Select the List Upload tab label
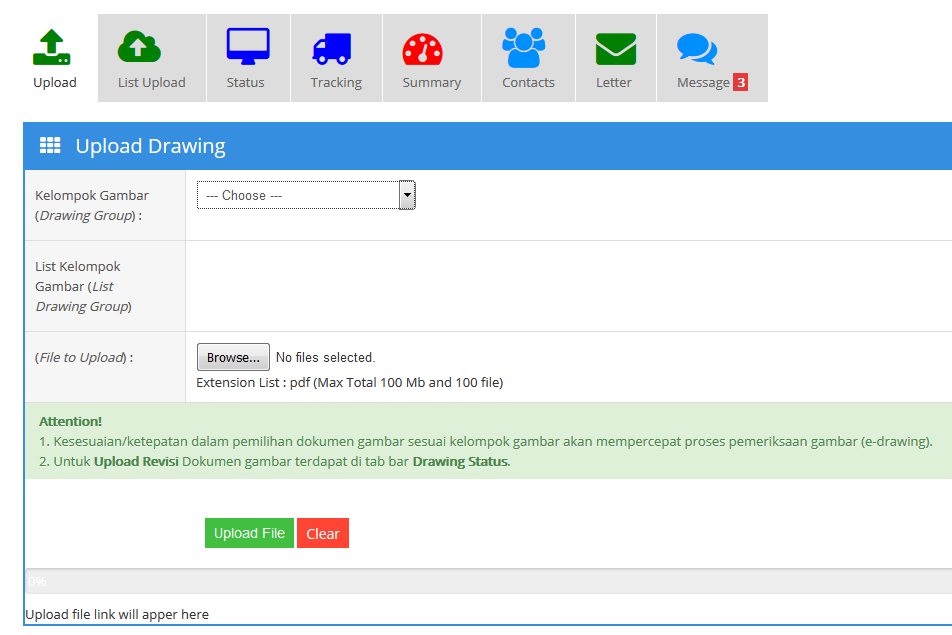Screen dimensions: 952x635 click(151, 83)
